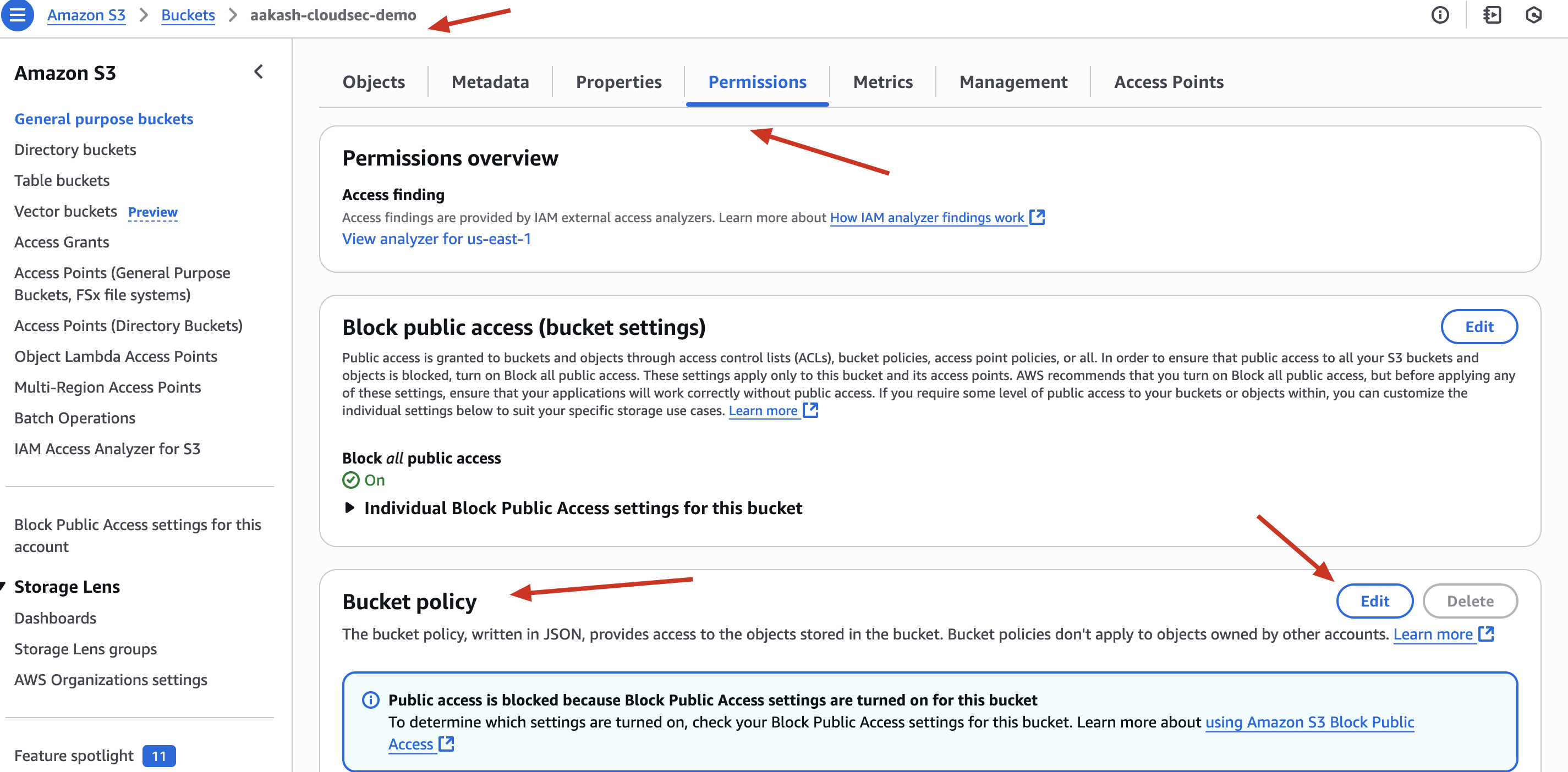Open Table buckets in sidebar
This screenshot has width=1568, height=772.
pyautogui.click(x=62, y=181)
